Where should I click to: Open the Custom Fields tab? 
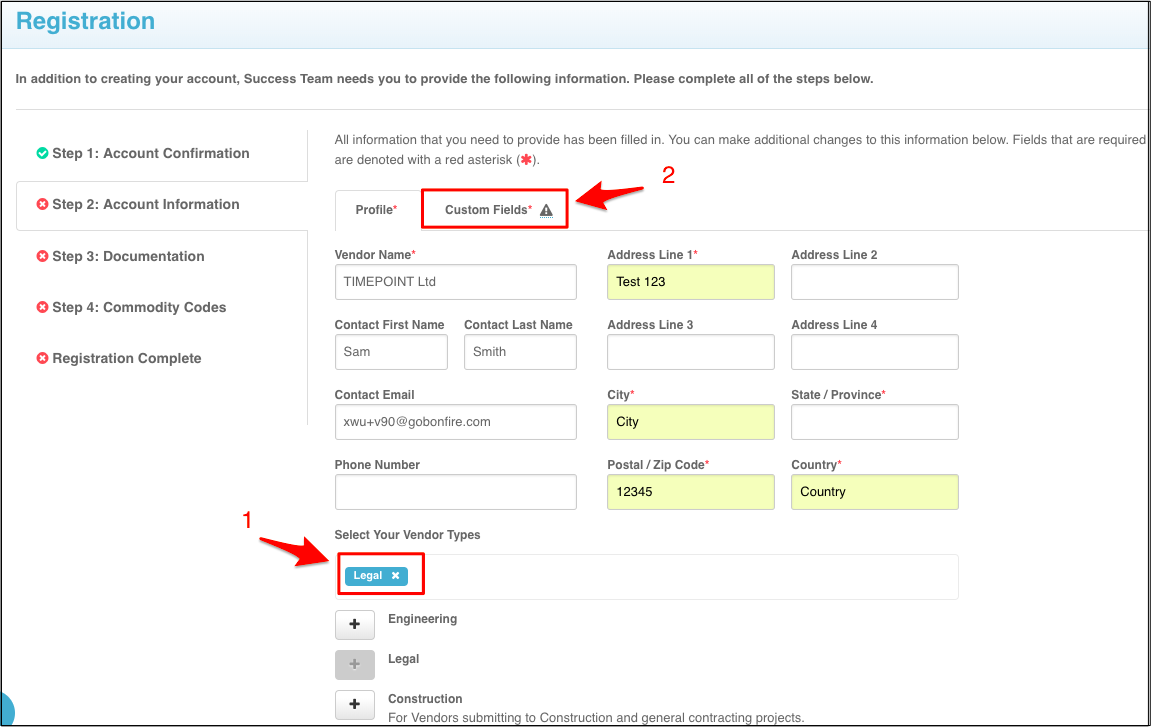coord(488,210)
